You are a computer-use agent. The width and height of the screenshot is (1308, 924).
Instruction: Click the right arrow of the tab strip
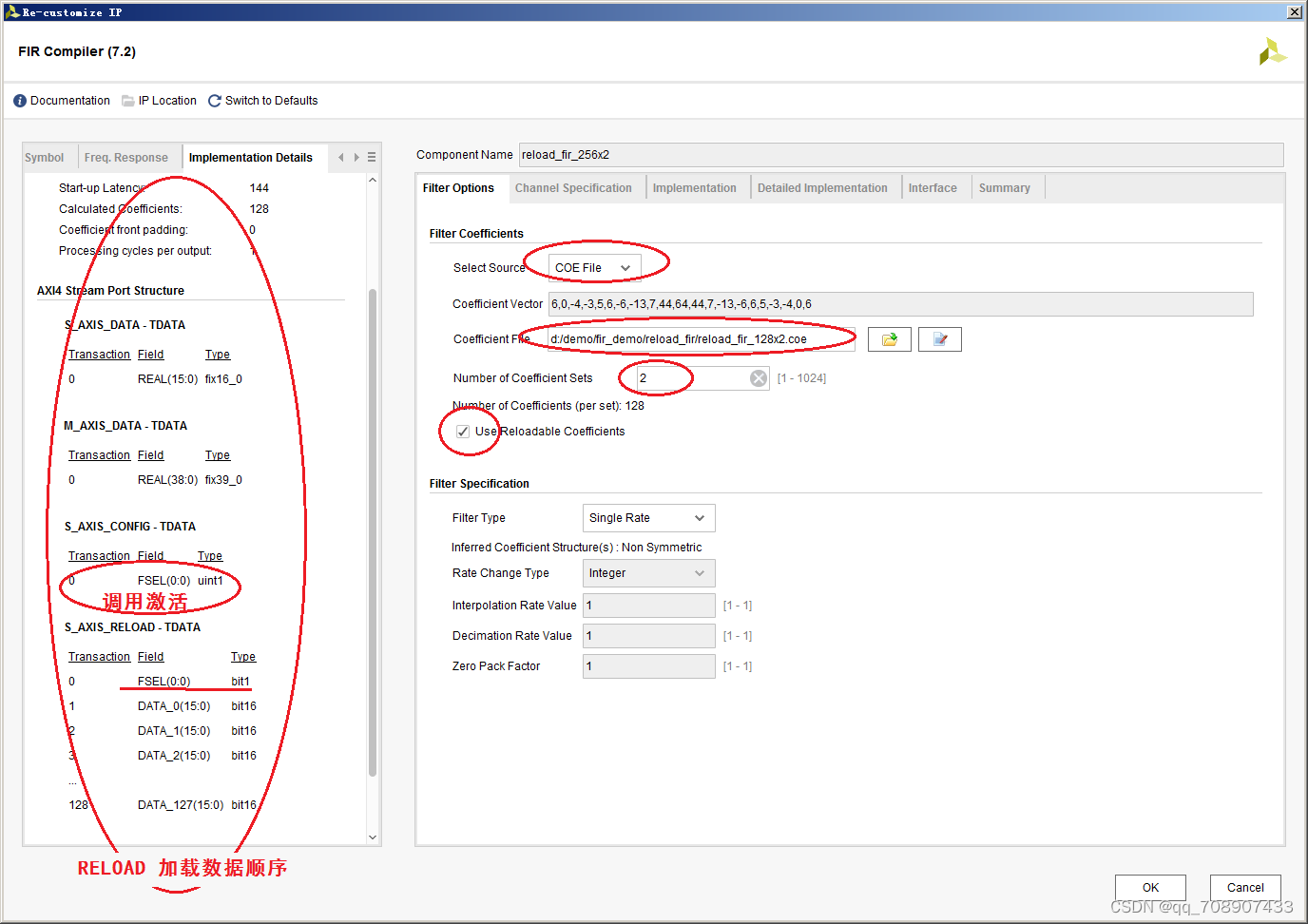click(x=356, y=158)
